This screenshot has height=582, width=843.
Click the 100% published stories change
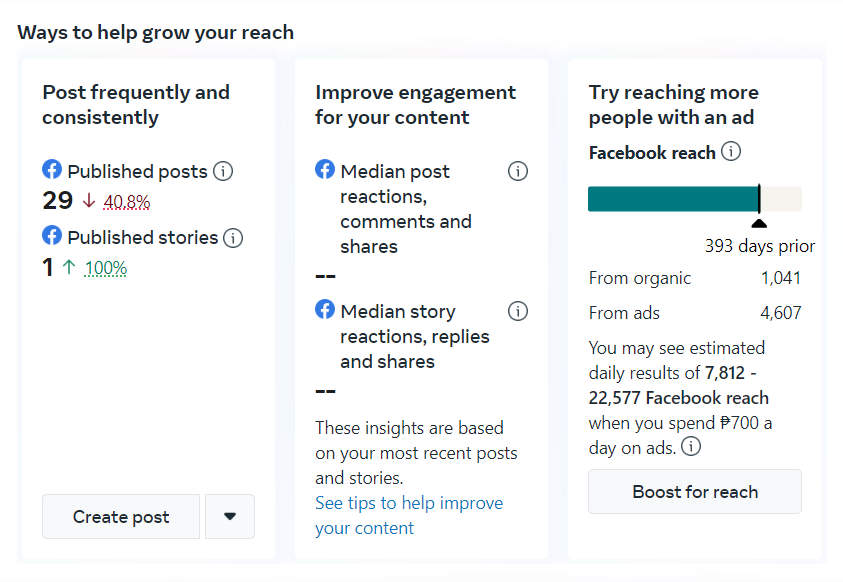click(106, 268)
